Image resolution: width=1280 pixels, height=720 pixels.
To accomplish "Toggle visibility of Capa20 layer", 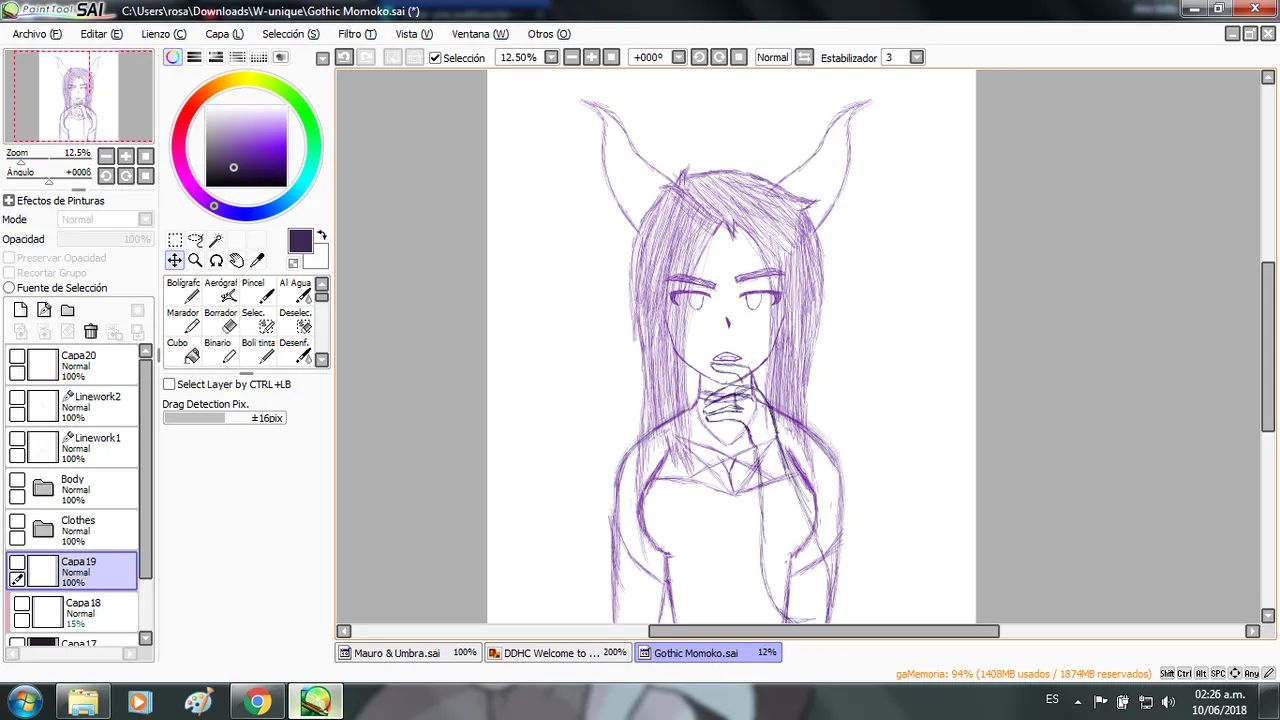I will point(17,356).
